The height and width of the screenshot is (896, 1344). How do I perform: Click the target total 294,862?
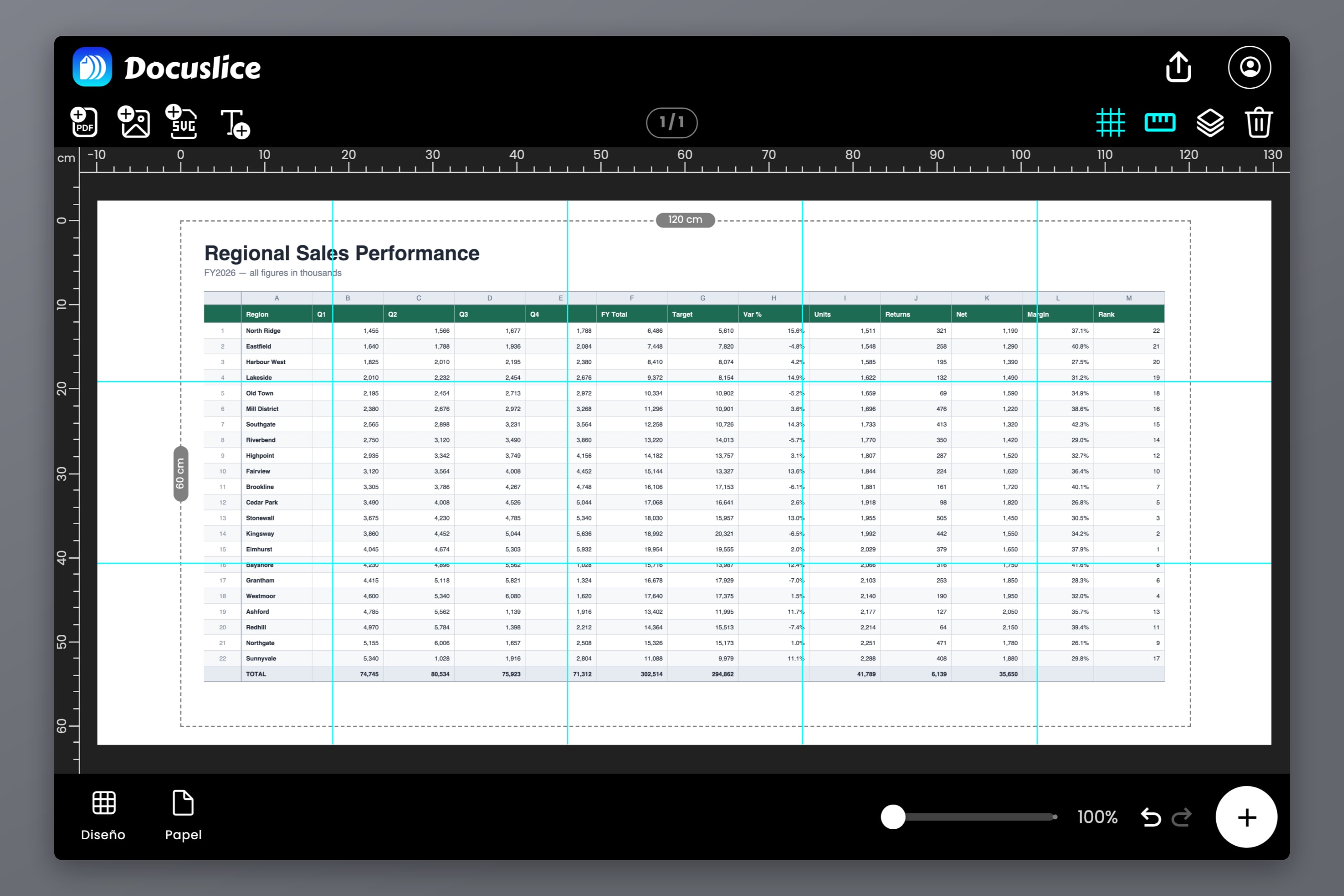(x=722, y=674)
